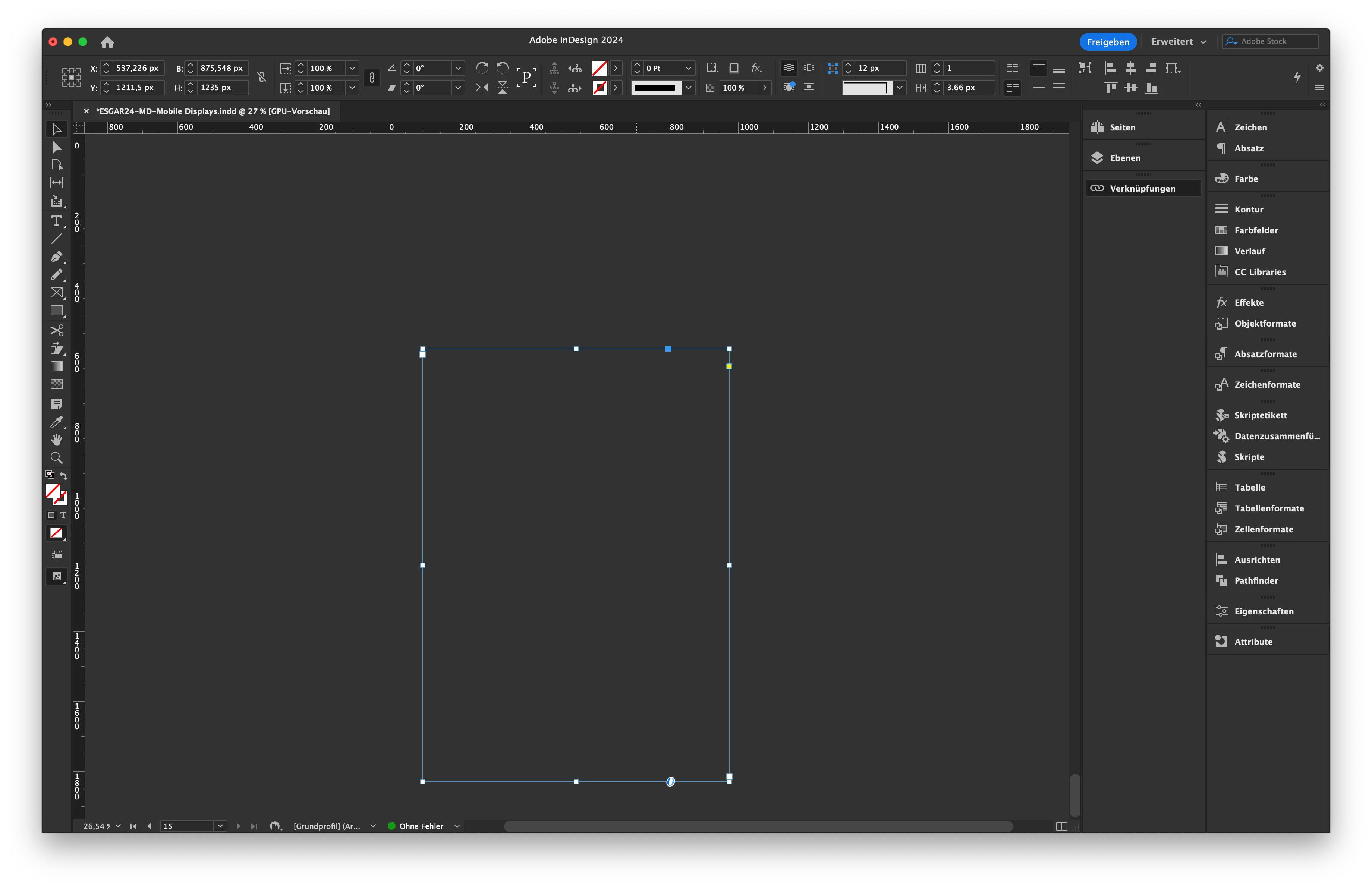Viewport: 1372px width, 888px height.
Task: Select the Scissors tool
Action: point(57,330)
